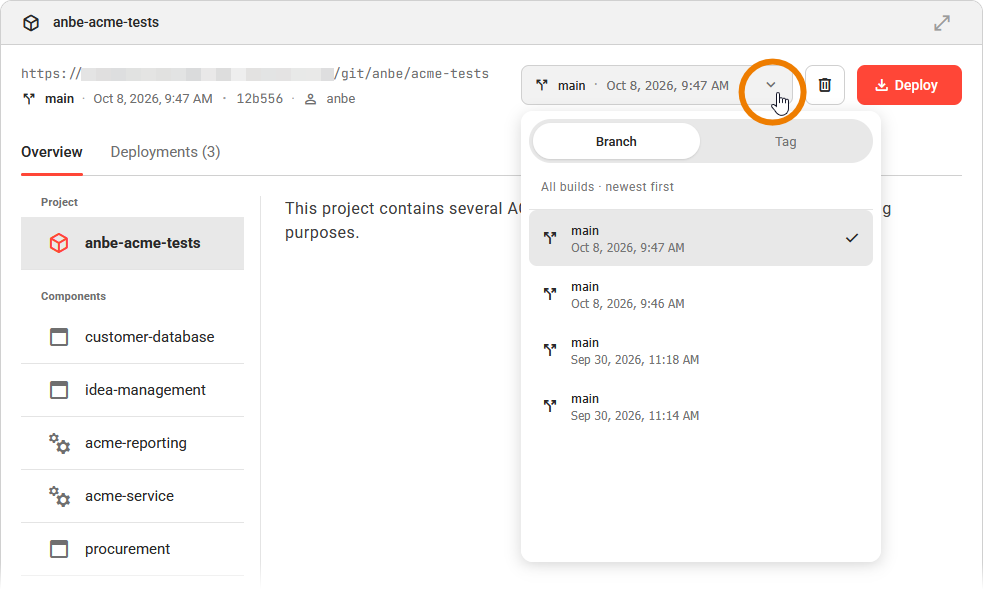983x590 pixels.
Task: Switch the selector toggle to Tag
Action: tap(785, 142)
